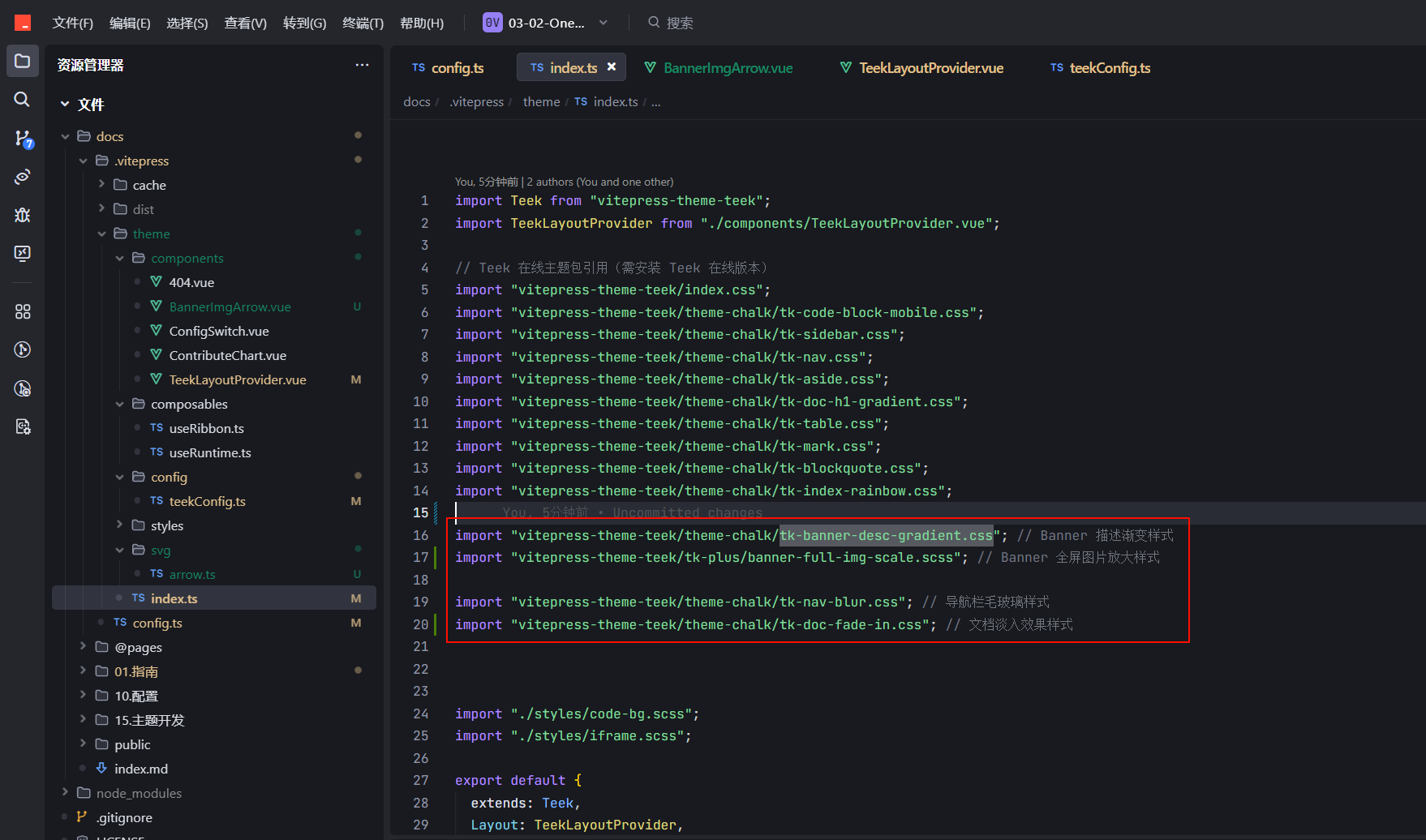Open the Search magnifier in activity bar
The image size is (1426, 840).
[x=23, y=99]
